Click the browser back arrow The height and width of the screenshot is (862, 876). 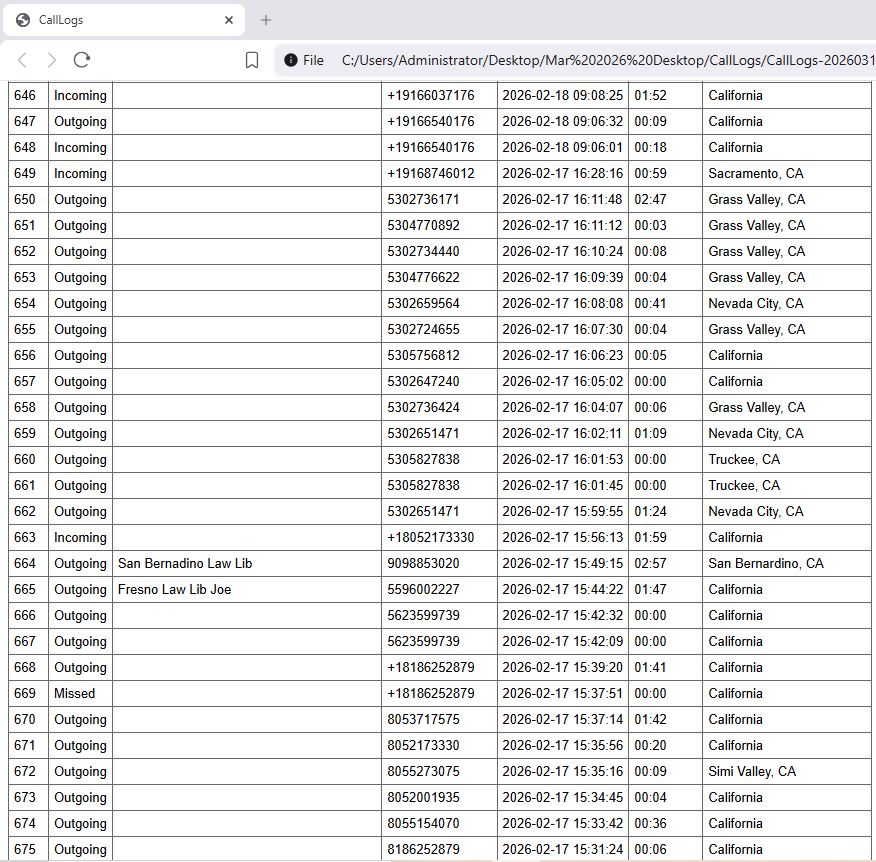click(x=22, y=60)
